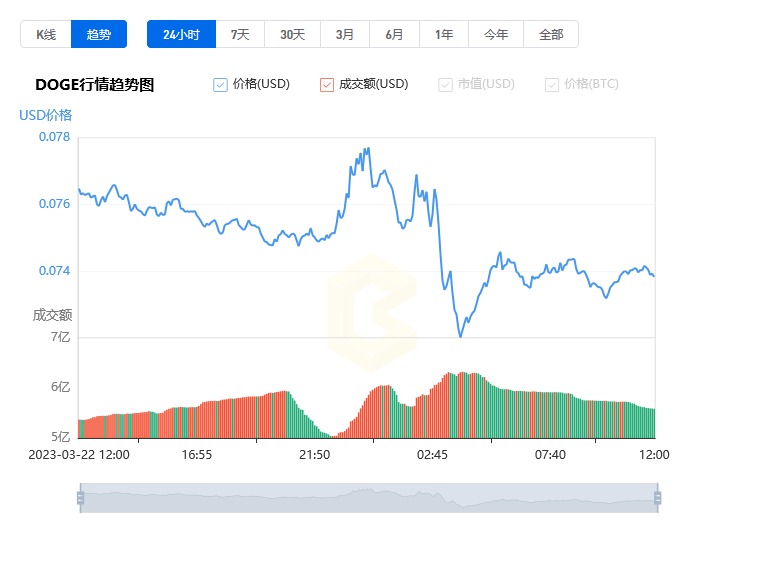Click the right handle of range slider

tap(657, 498)
